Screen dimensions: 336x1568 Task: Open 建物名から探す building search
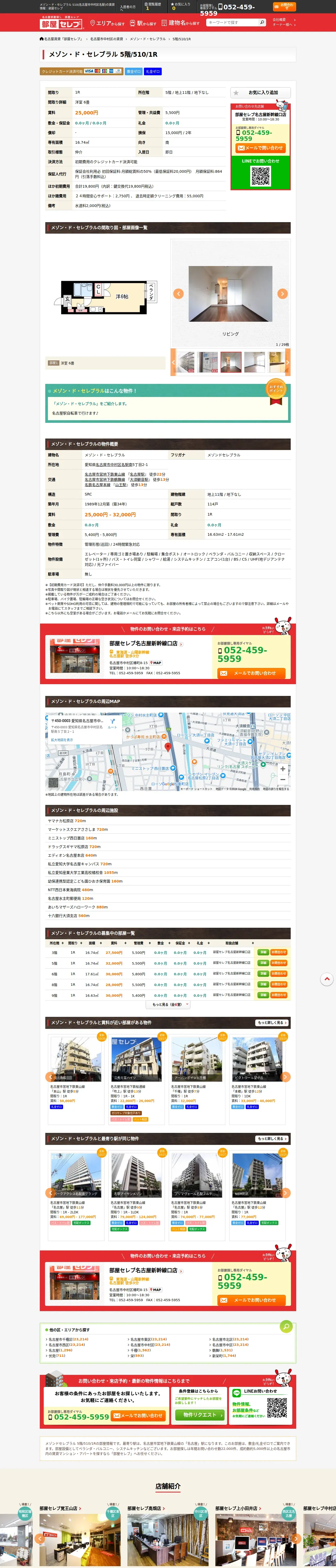pyautogui.click(x=181, y=23)
